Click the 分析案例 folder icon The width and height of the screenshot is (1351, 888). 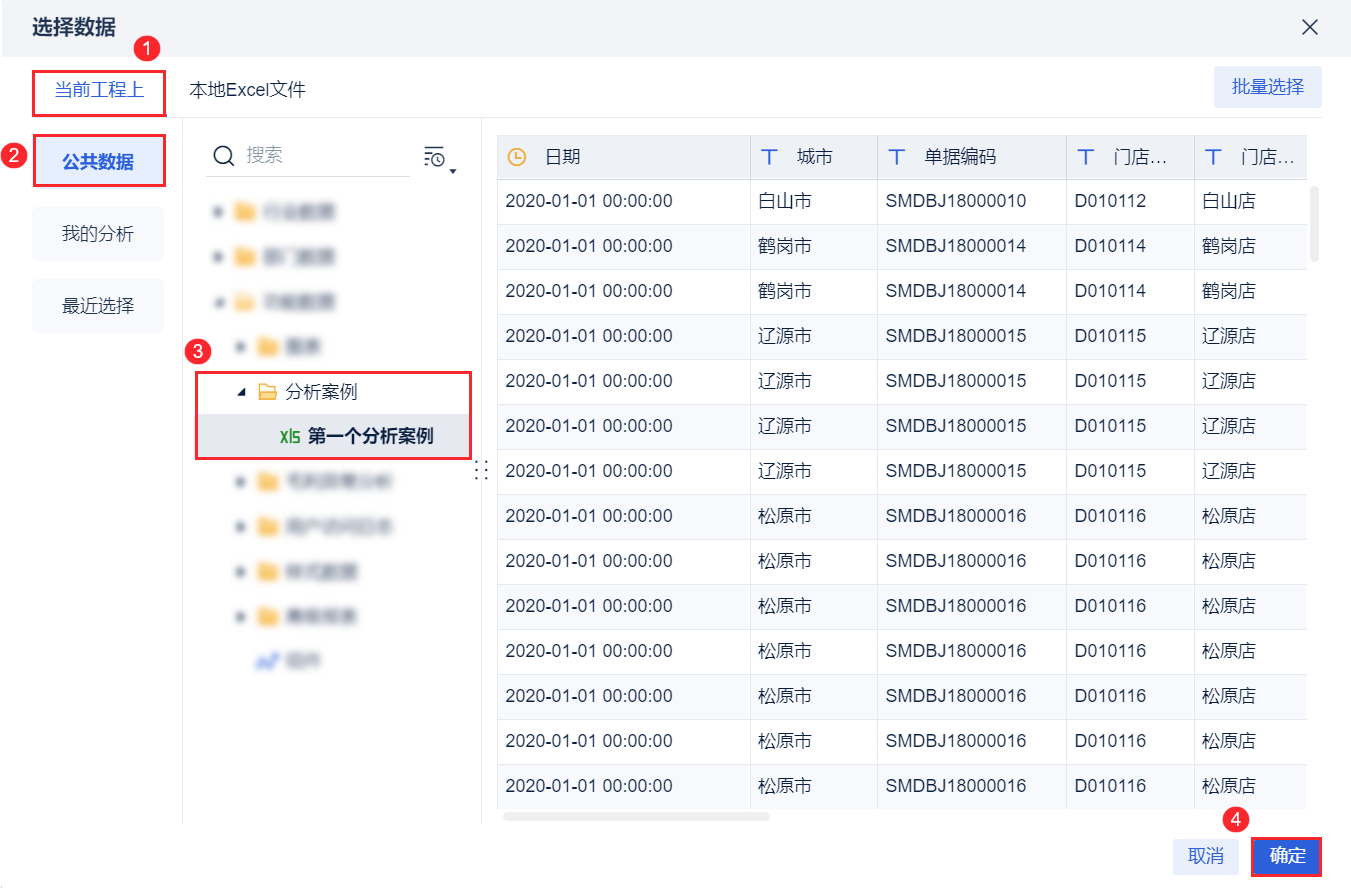coord(267,392)
